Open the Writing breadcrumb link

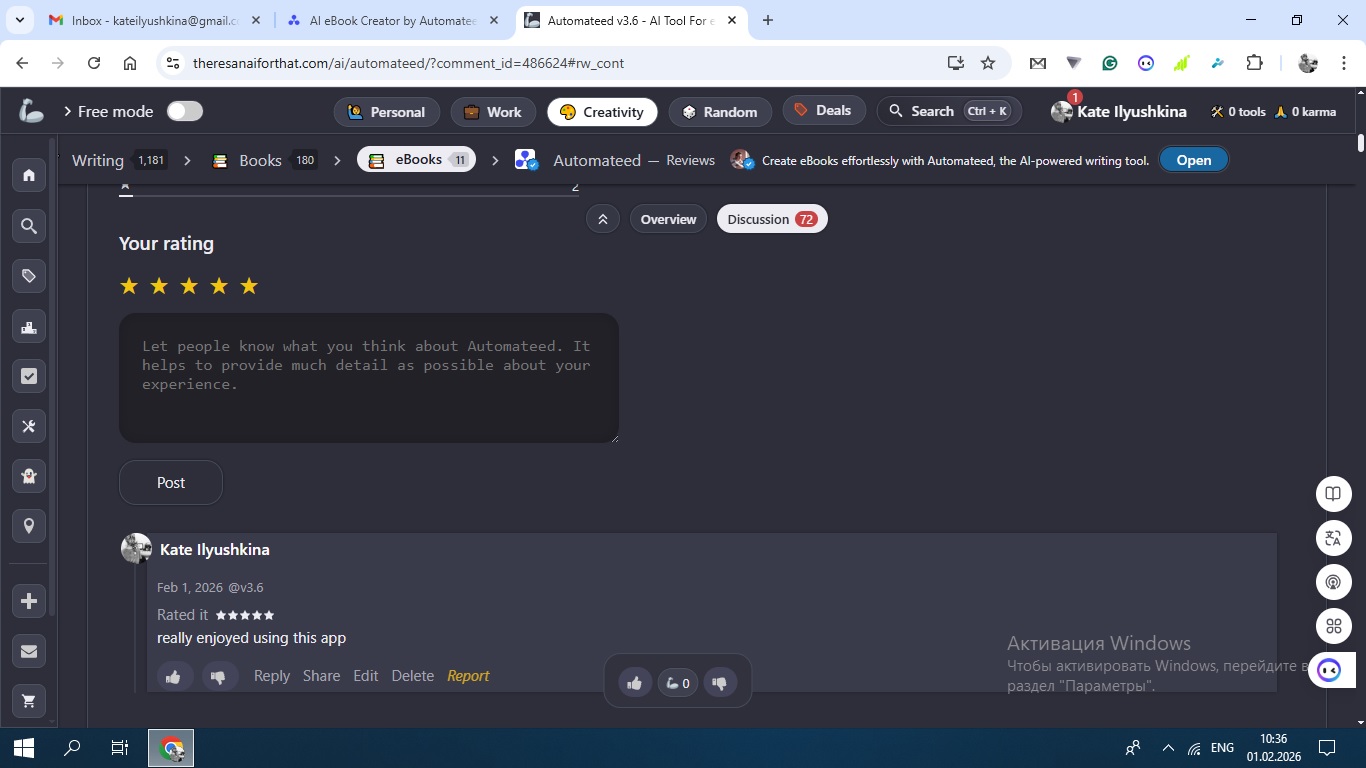click(x=98, y=160)
